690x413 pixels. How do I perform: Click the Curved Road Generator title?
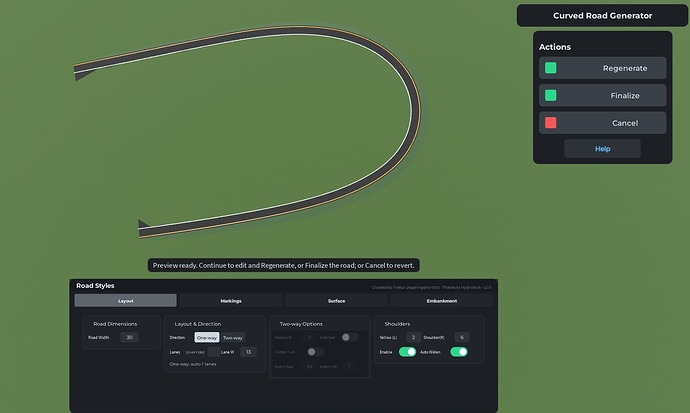[x=602, y=15]
